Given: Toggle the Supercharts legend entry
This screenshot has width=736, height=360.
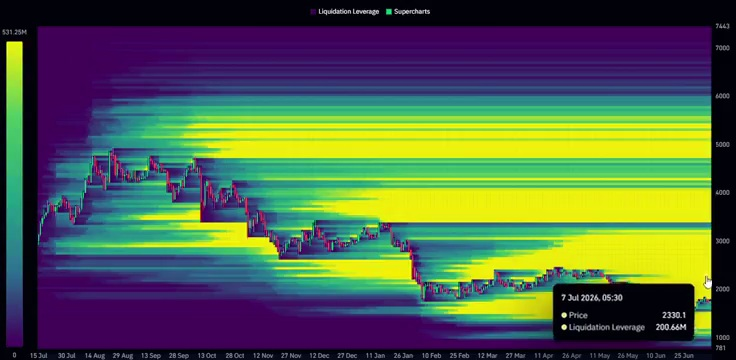Looking at the screenshot, I should click(x=407, y=12).
